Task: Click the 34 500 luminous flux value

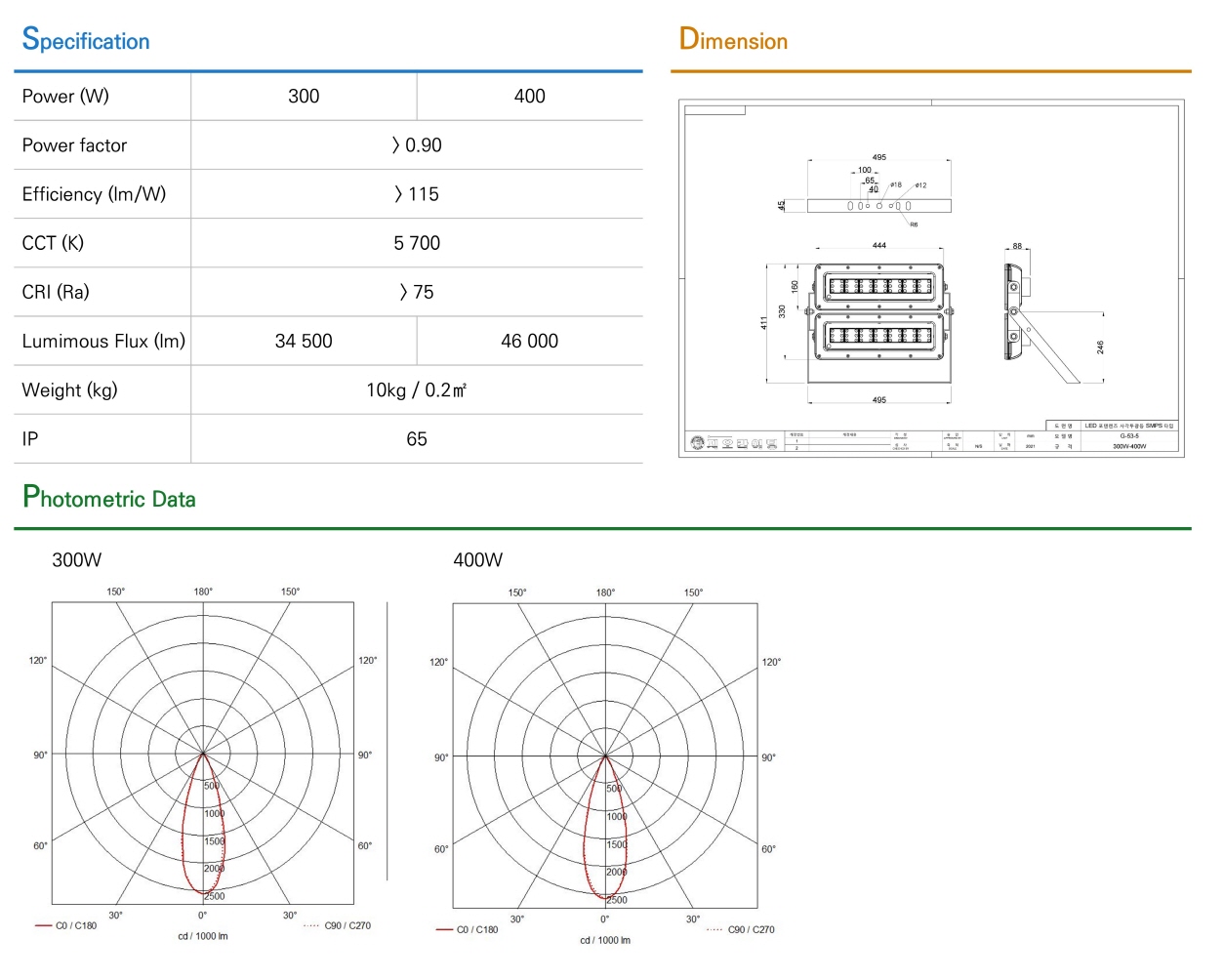Action: point(304,341)
